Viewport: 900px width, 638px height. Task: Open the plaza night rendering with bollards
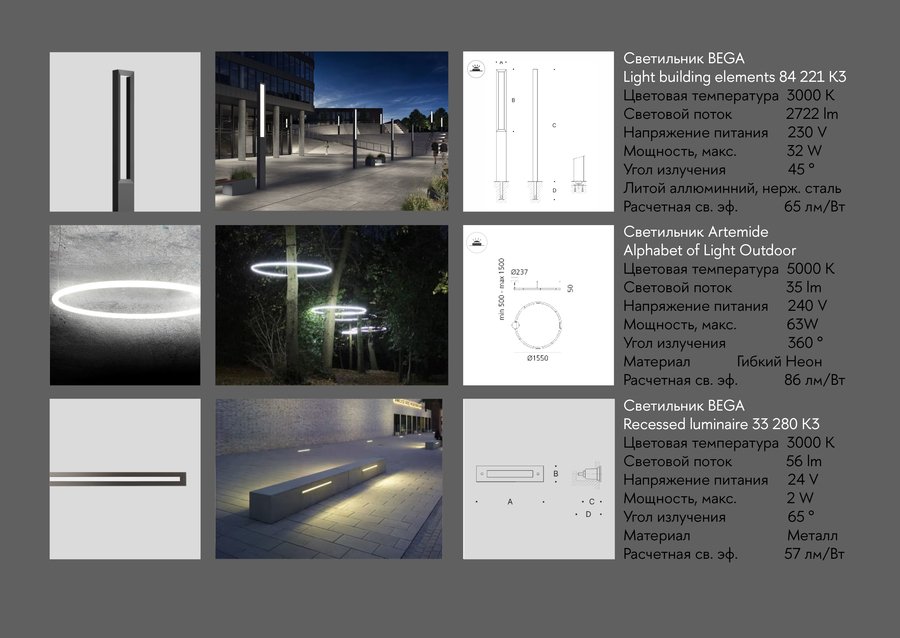tap(332, 131)
